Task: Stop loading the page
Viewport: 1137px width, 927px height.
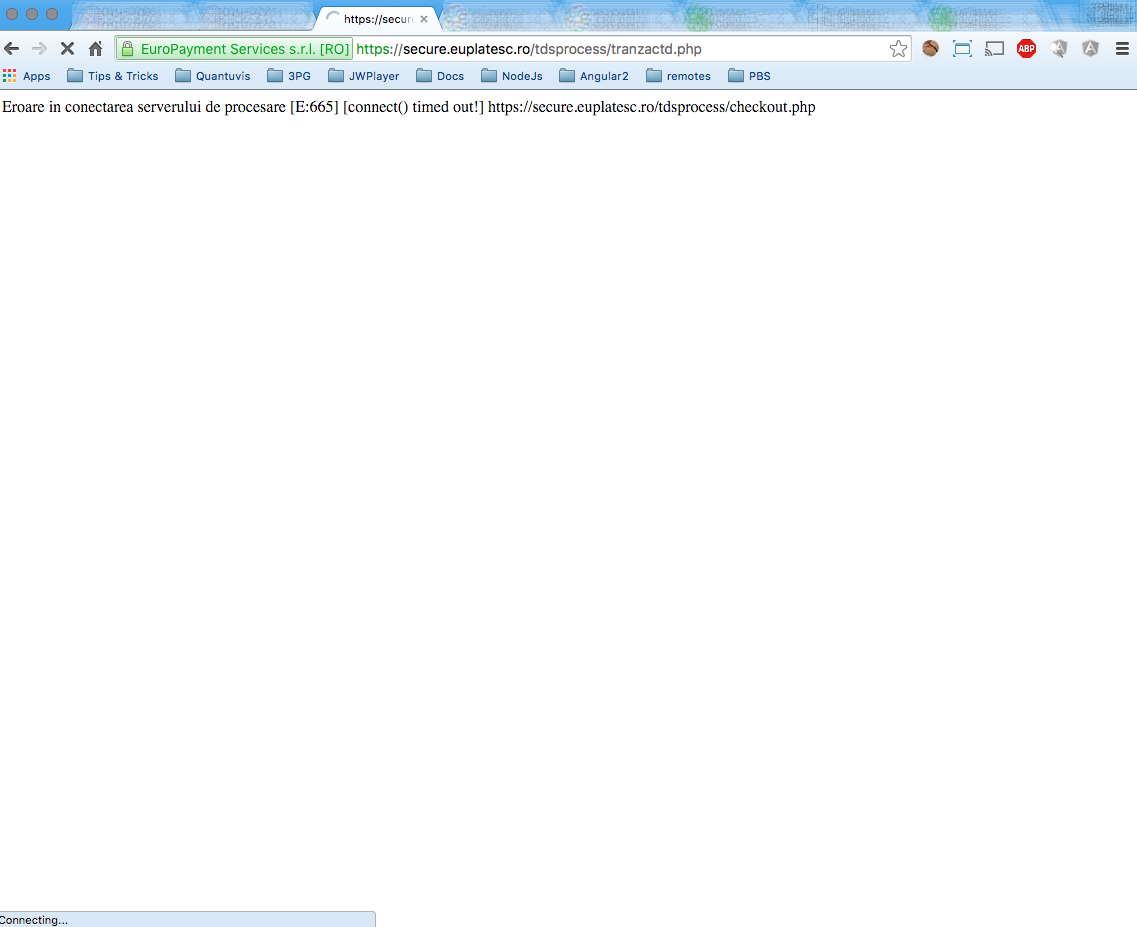Action: tap(67, 48)
